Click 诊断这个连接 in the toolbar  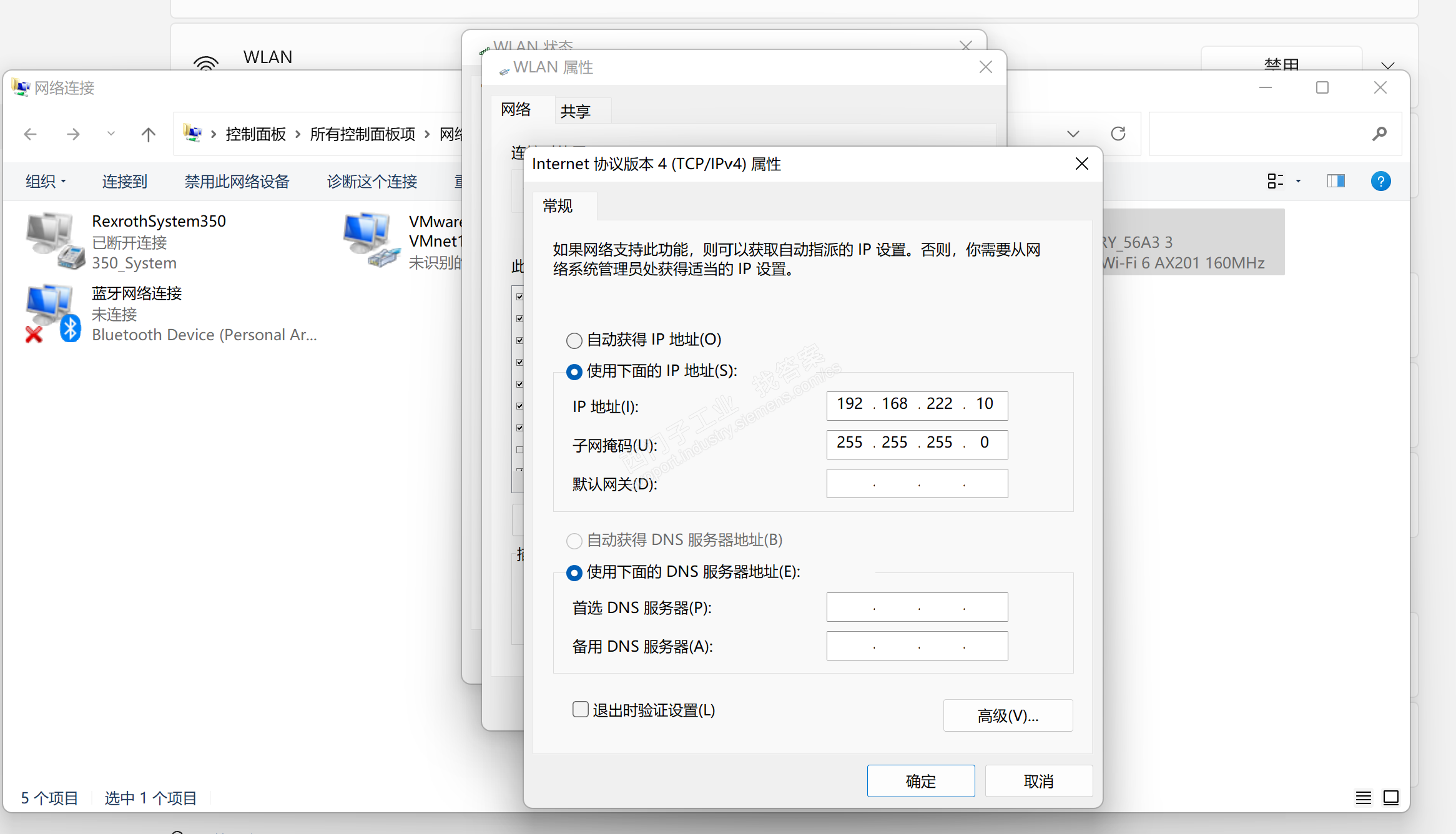(371, 182)
